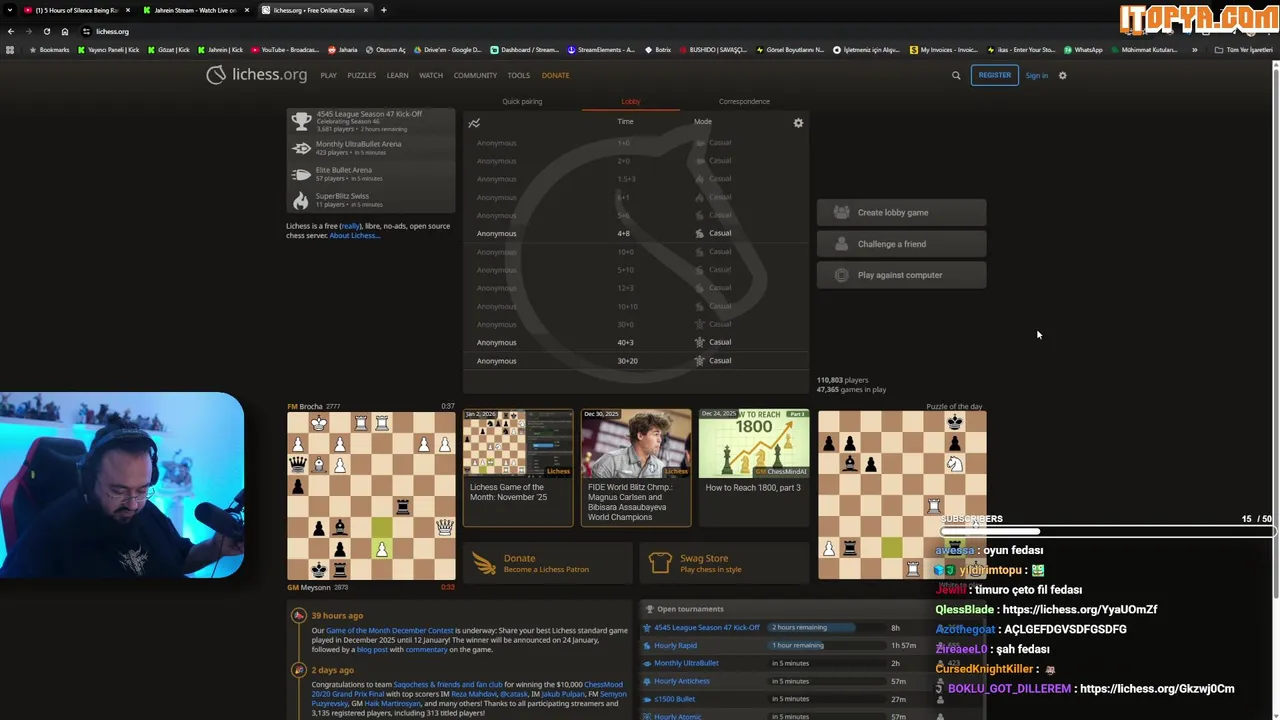
Task: Open ≤1500 Bullet tournament link
Action: (x=674, y=699)
